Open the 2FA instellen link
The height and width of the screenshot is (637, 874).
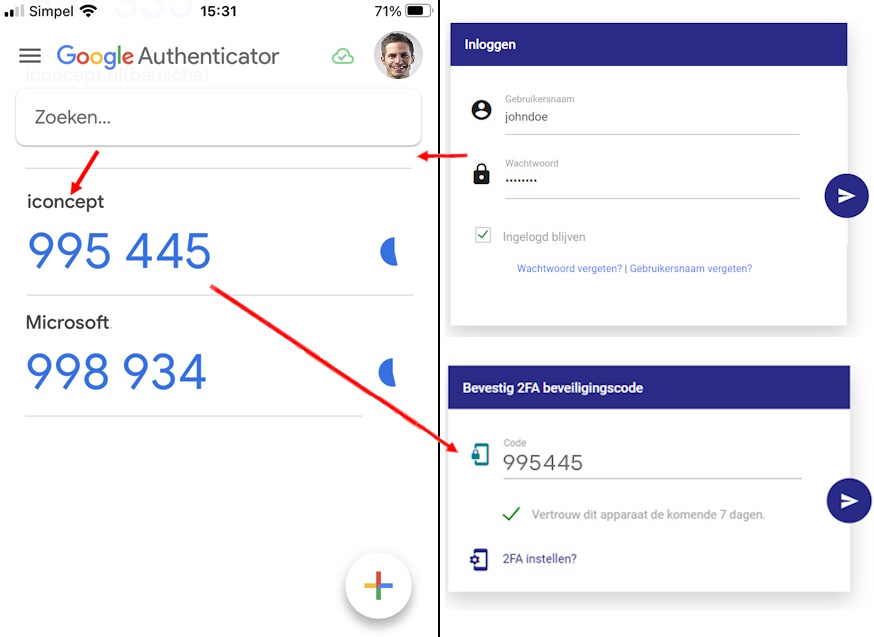click(539, 559)
